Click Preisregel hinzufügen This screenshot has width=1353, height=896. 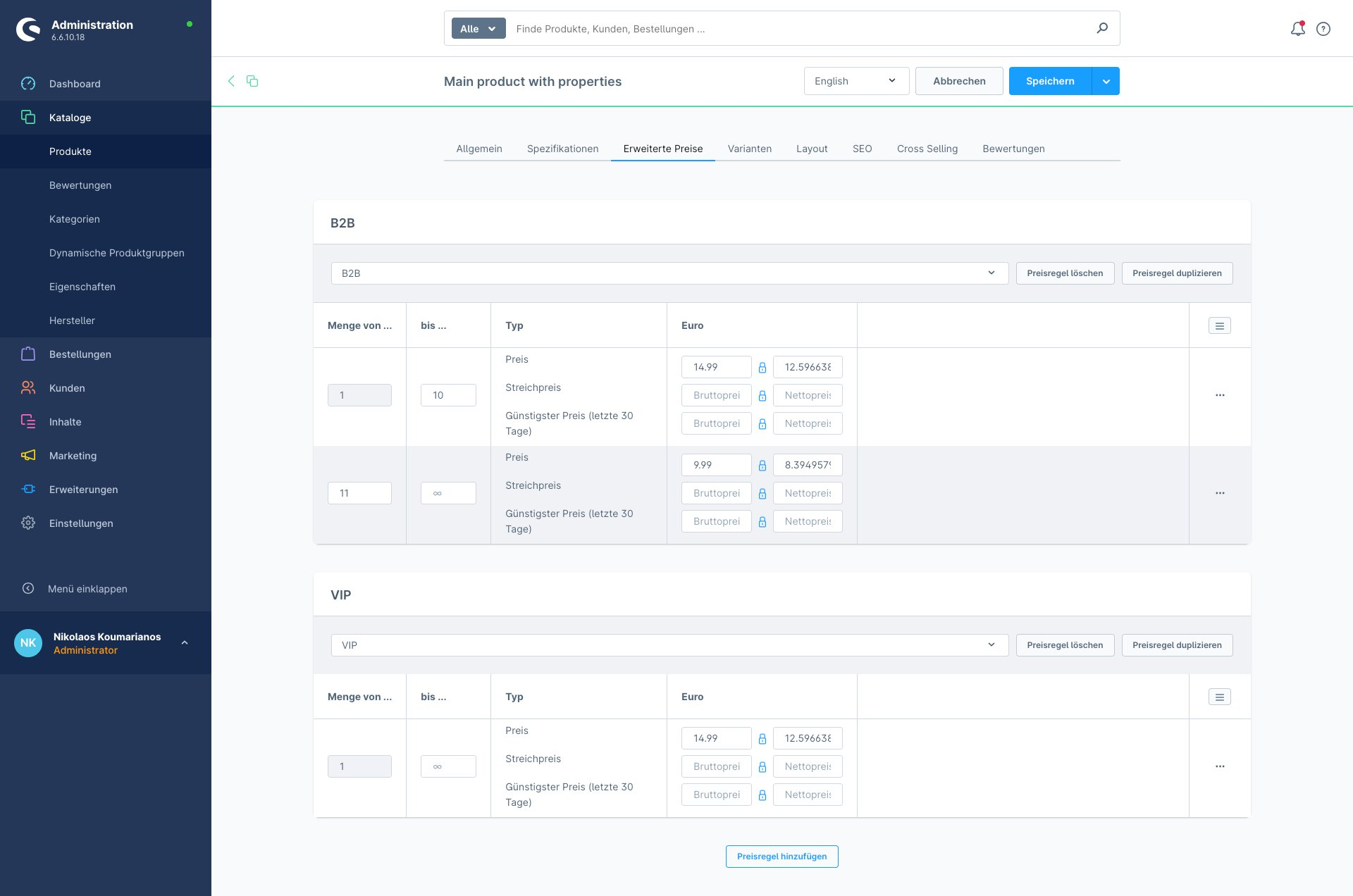[781, 857]
